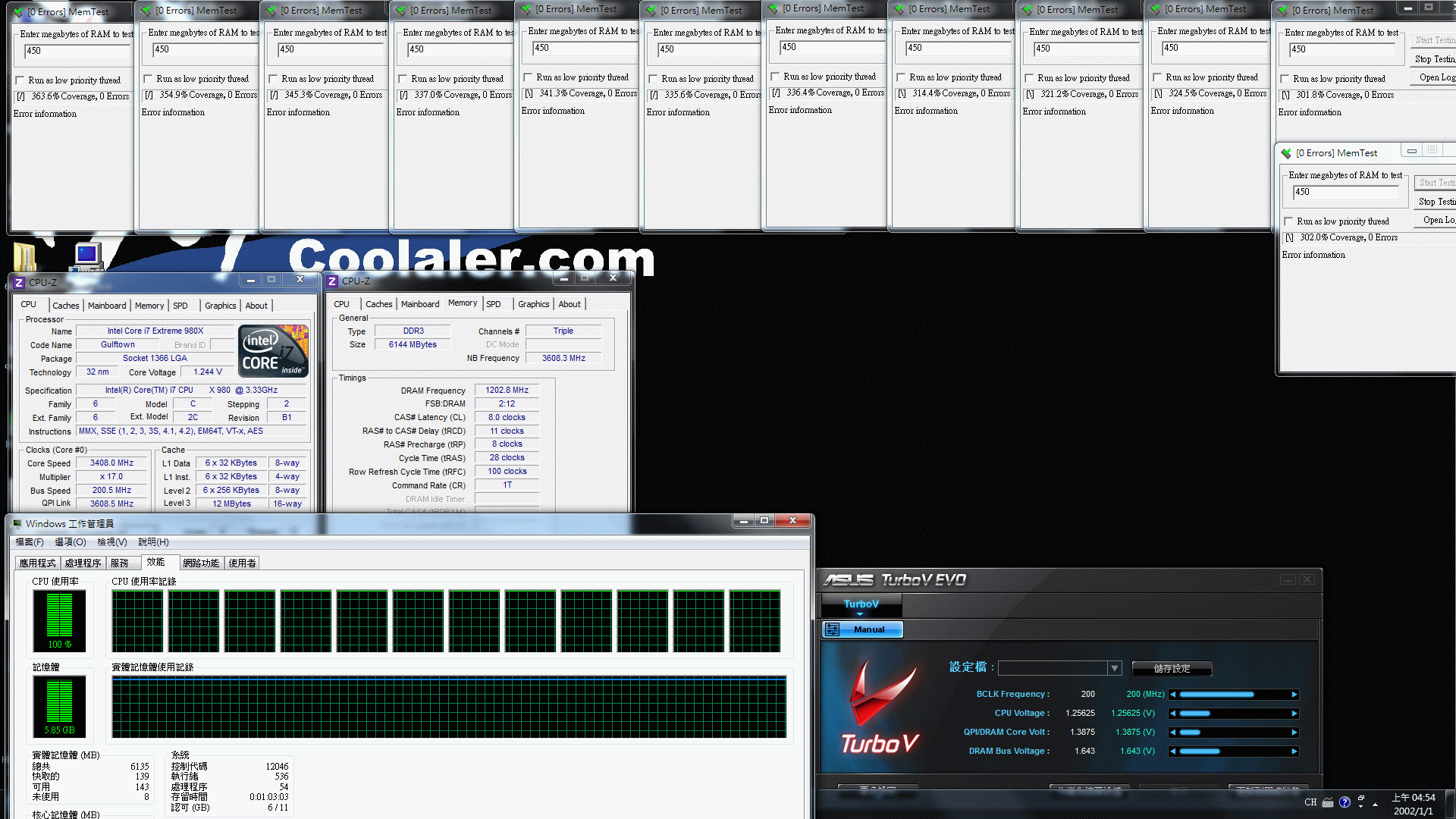
Task: Click the Name value 'Intel Core i7 Extreme 980X'
Action: pyautogui.click(x=155, y=331)
